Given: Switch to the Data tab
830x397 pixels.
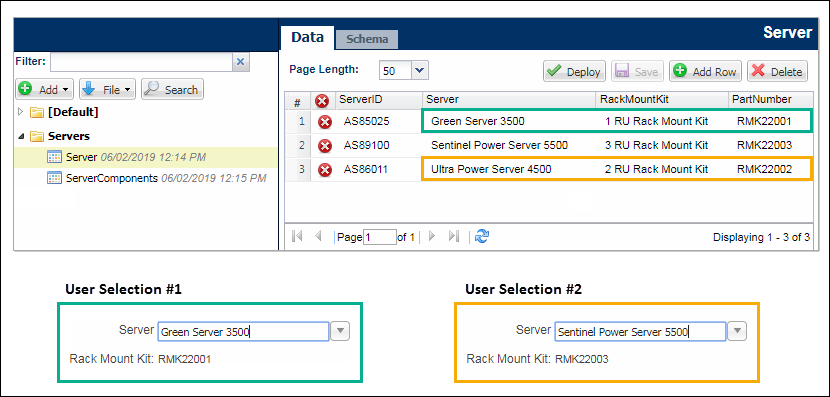Looking at the screenshot, I should 308,37.
